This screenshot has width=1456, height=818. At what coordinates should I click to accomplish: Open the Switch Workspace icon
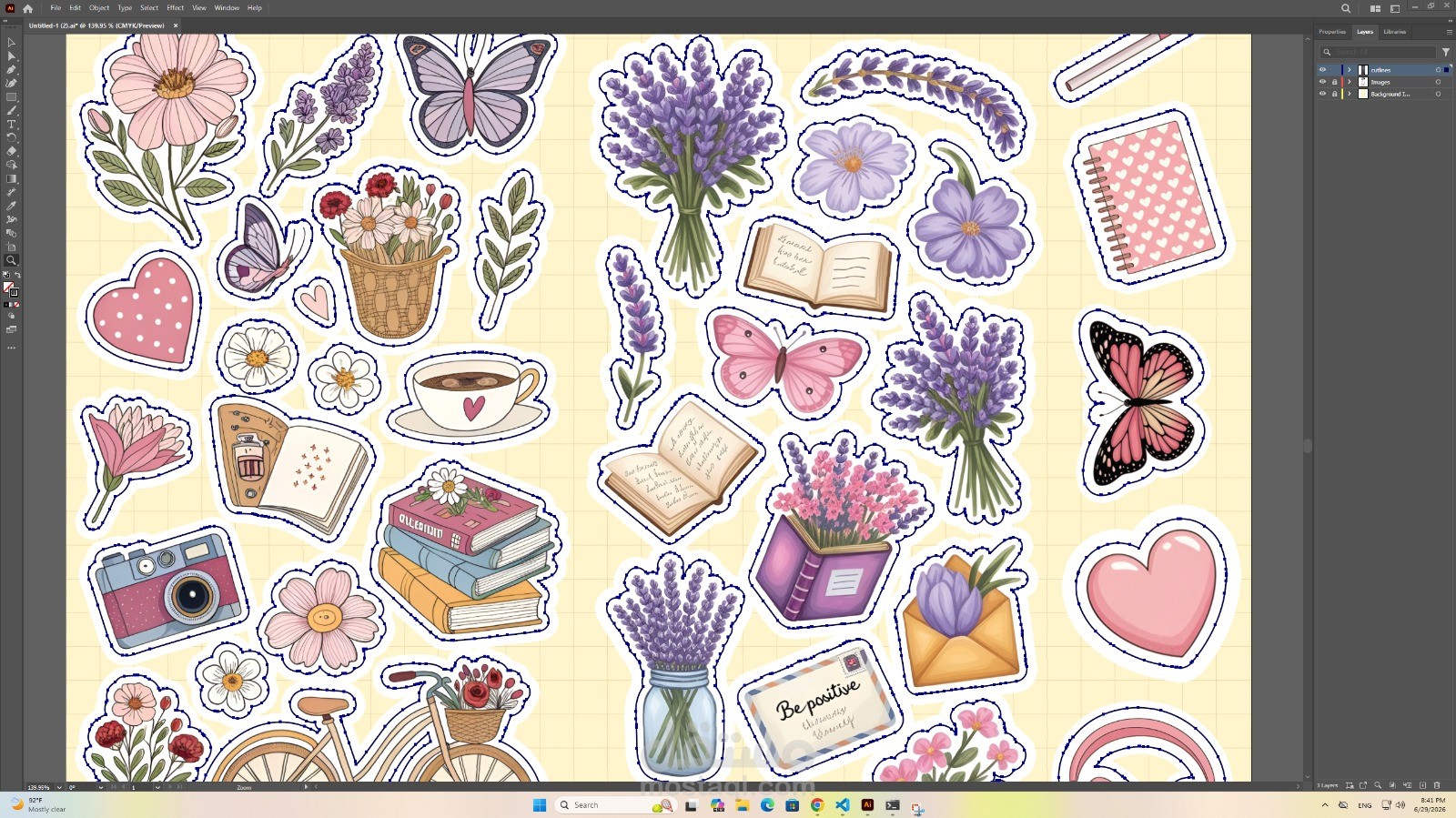click(x=1395, y=8)
